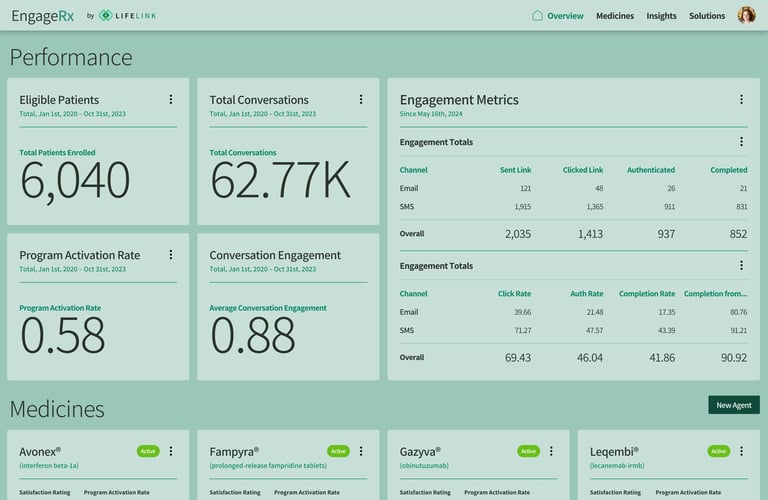
Task: Click Email sent link value 121
Action: coord(526,189)
